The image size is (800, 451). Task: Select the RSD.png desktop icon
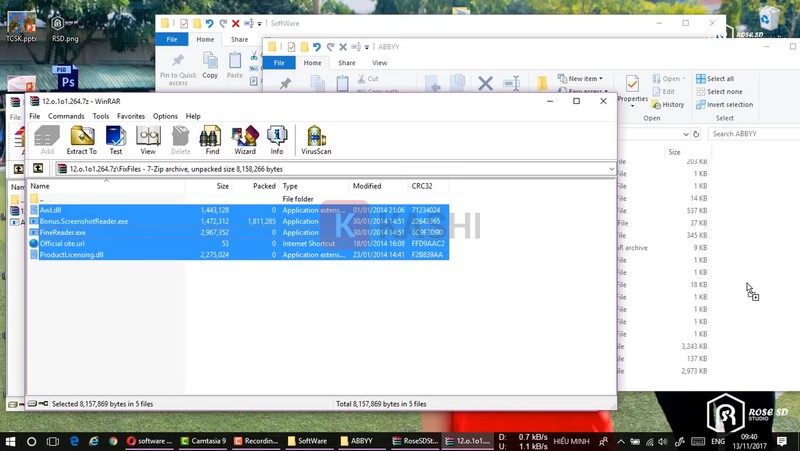click(65, 28)
